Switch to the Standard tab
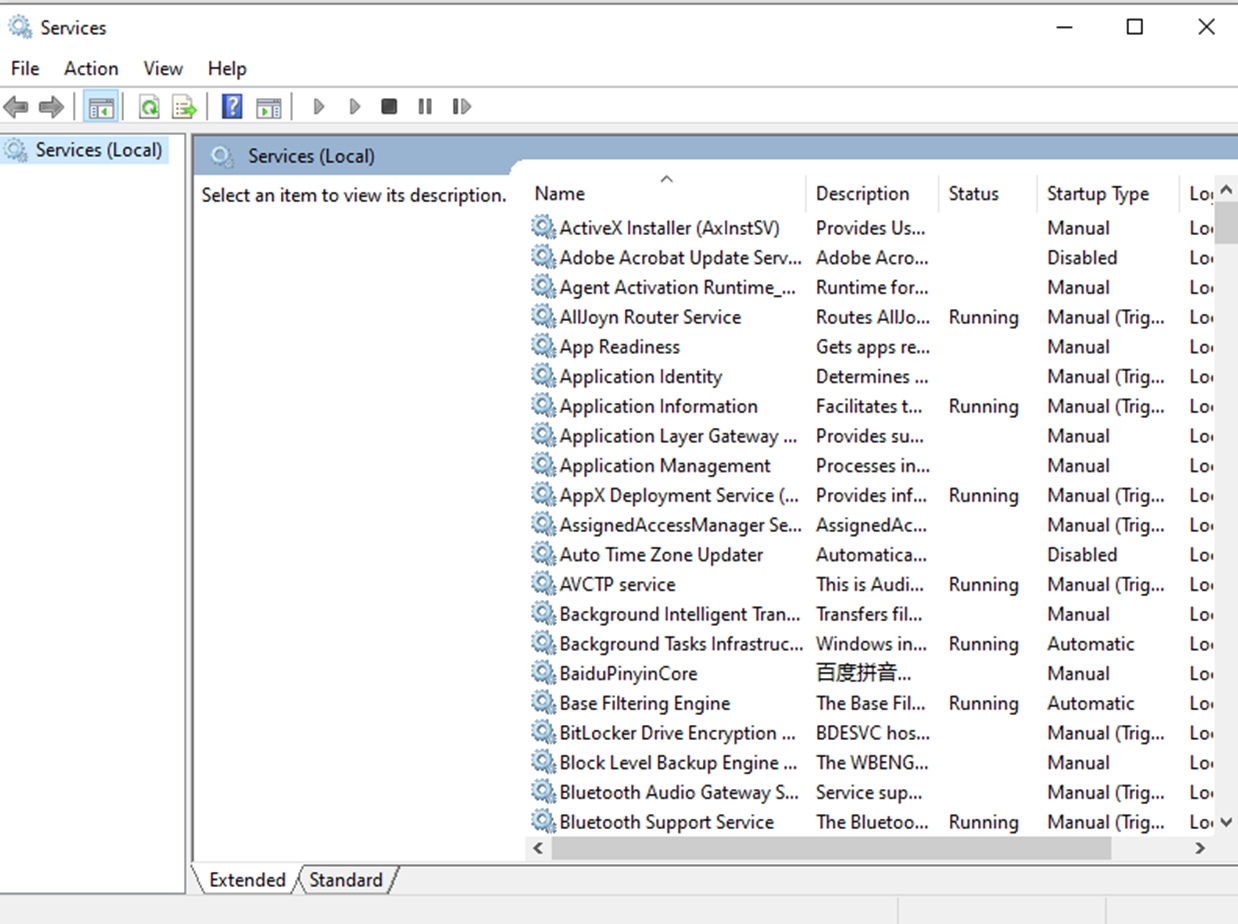The width and height of the screenshot is (1238, 924). (345, 880)
